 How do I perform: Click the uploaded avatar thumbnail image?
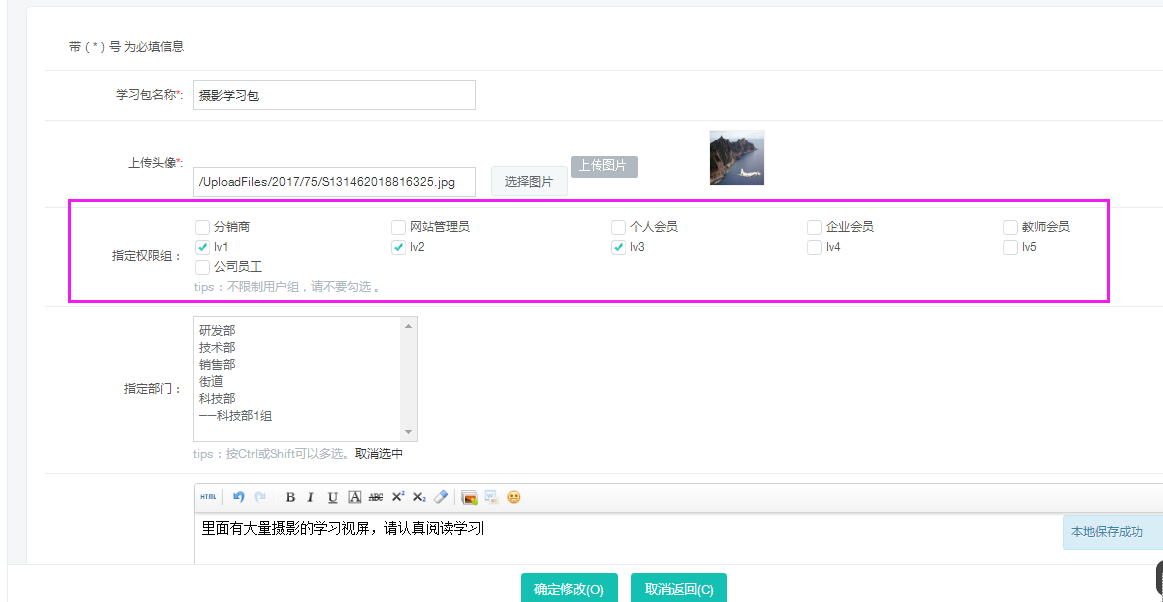tap(737, 158)
